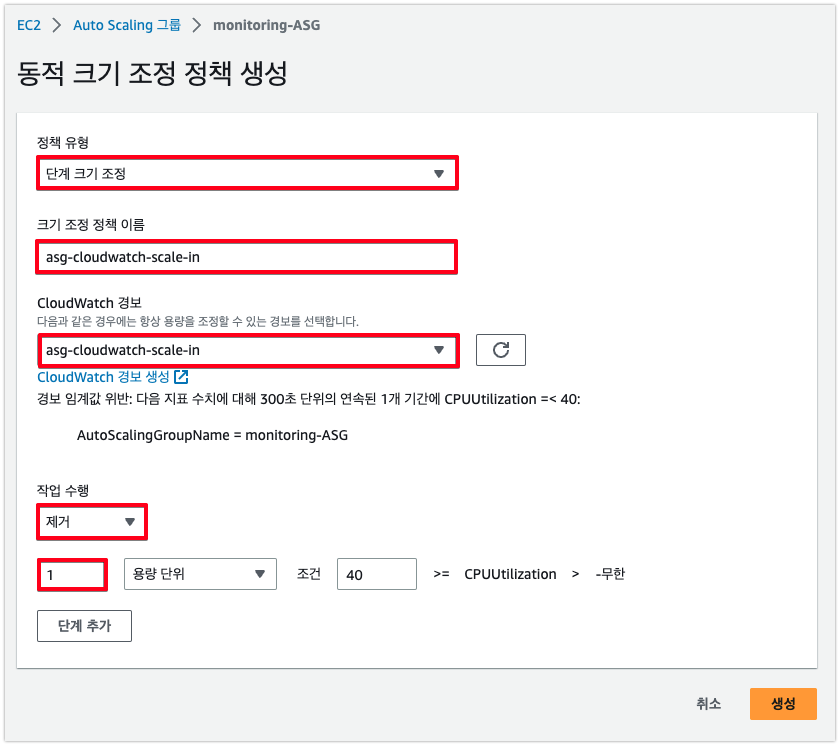Click the AutoScalingGroupName = monitoring-ASG text
This screenshot has width=840, height=746.
[x=212, y=435]
